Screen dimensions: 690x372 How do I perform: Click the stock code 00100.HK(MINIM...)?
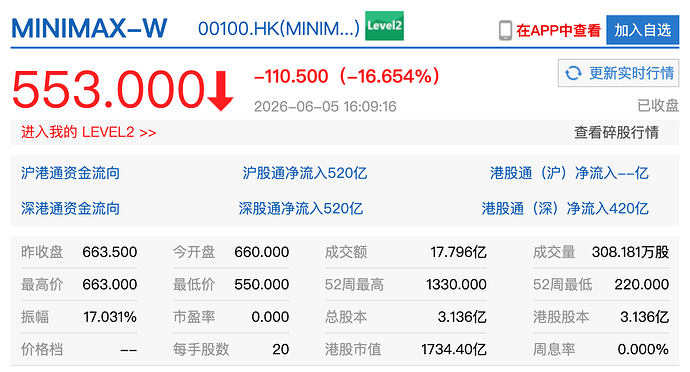[279, 29]
